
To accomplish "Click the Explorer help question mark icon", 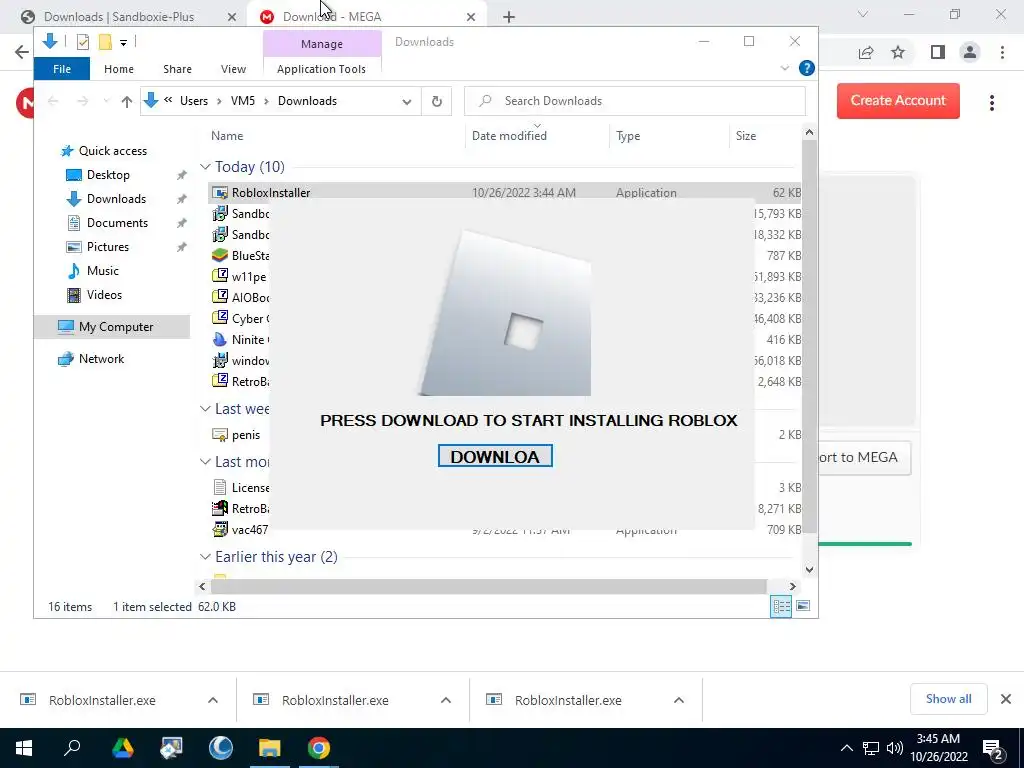I will coord(807,68).
